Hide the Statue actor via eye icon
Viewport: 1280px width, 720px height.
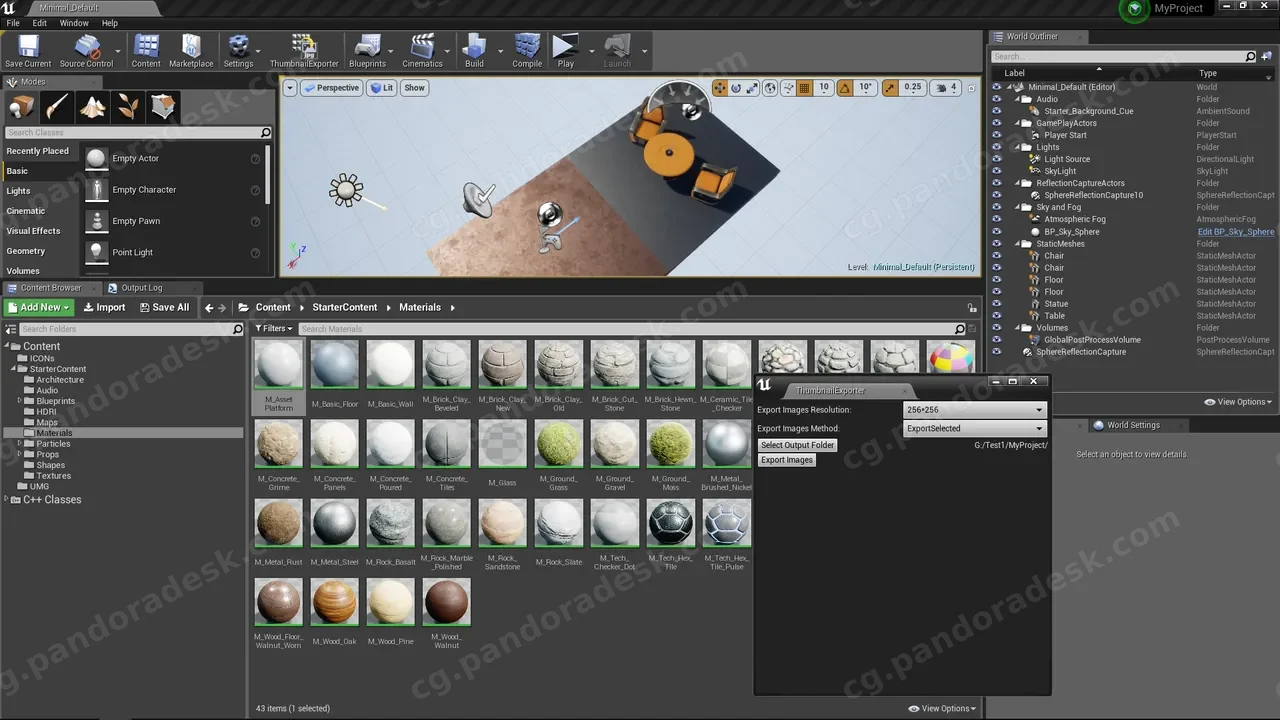pyautogui.click(x=996, y=304)
